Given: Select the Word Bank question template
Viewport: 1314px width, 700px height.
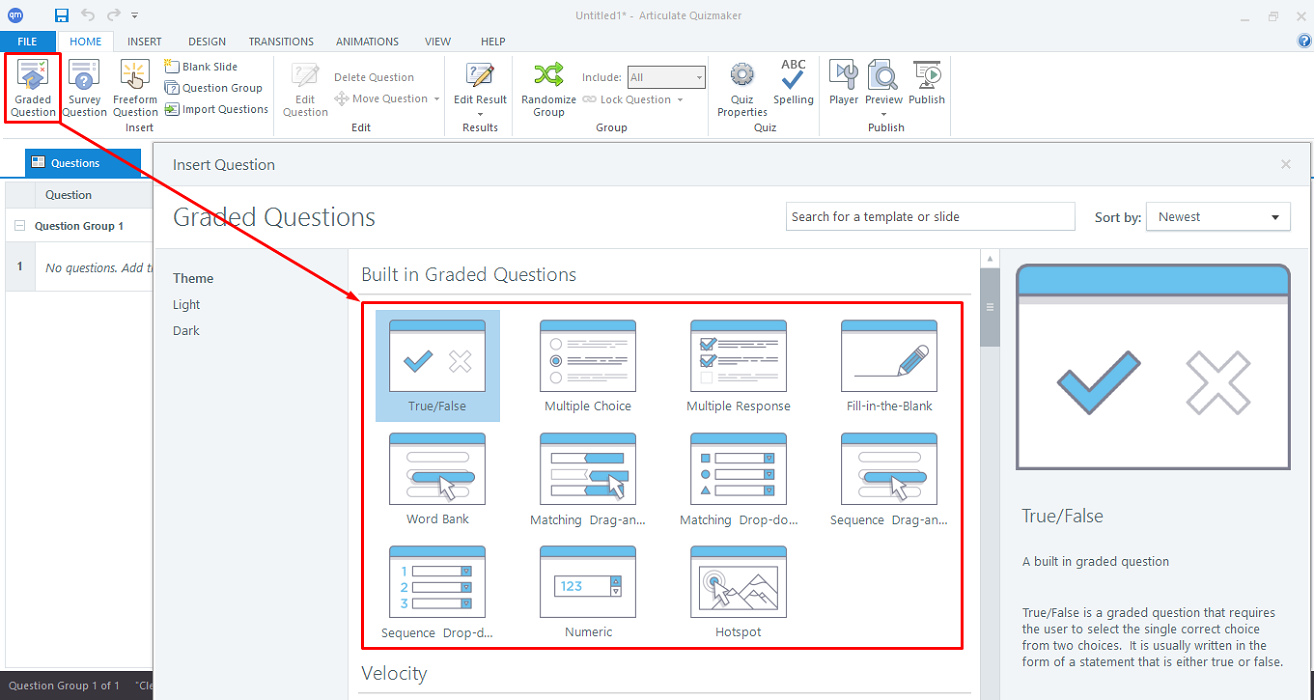Looking at the screenshot, I should coord(437,479).
